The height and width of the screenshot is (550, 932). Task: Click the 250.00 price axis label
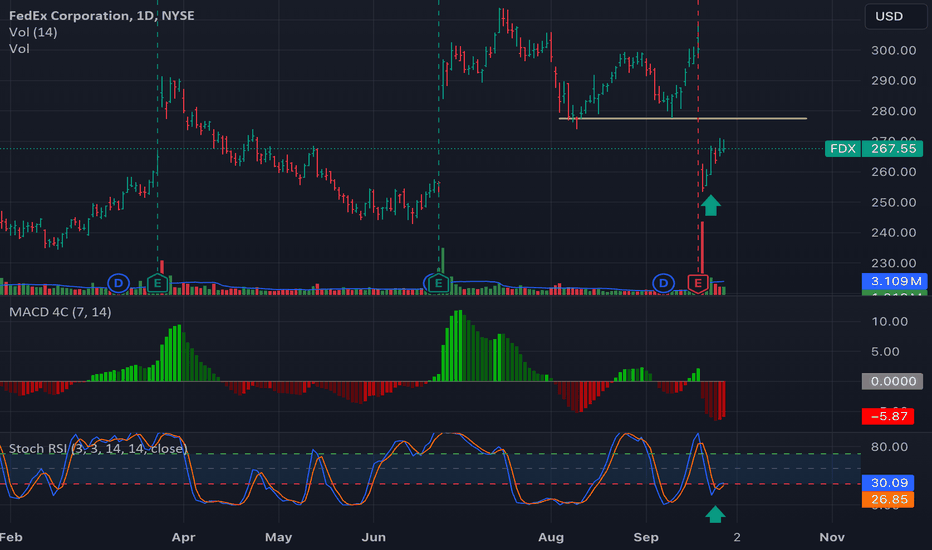click(893, 202)
